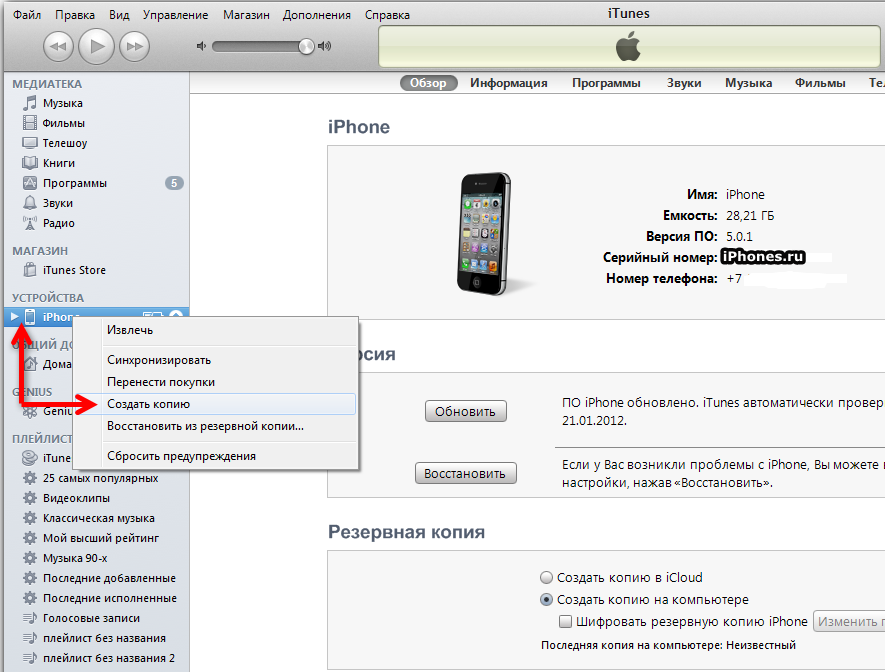
Task: Select the Голосовые записи playlist
Action: tap(91, 618)
